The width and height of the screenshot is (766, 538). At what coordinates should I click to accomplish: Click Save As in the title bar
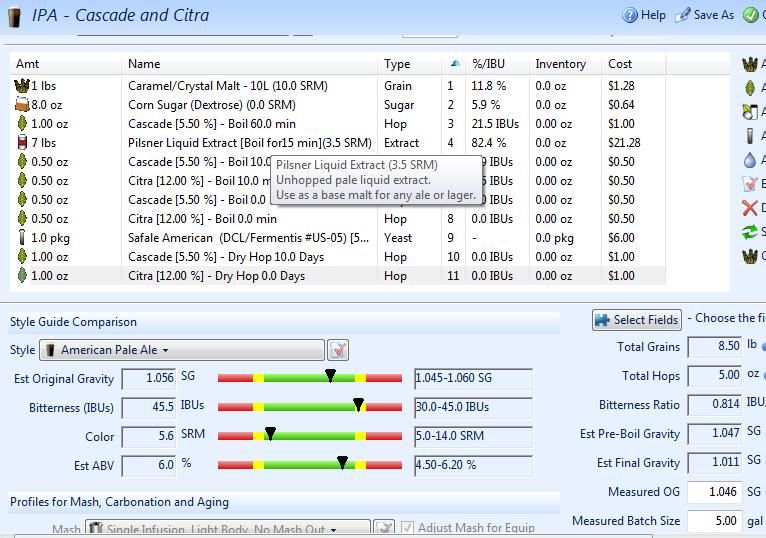click(705, 15)
